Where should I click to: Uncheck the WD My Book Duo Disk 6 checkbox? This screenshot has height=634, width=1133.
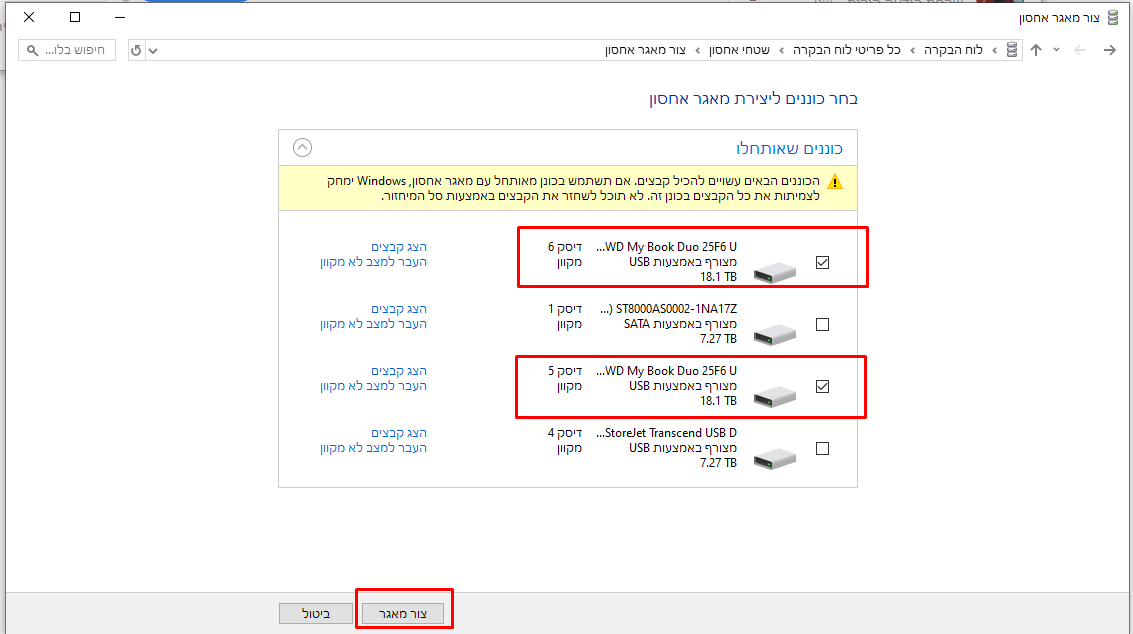pyautogui.click(x=823, y=263)
